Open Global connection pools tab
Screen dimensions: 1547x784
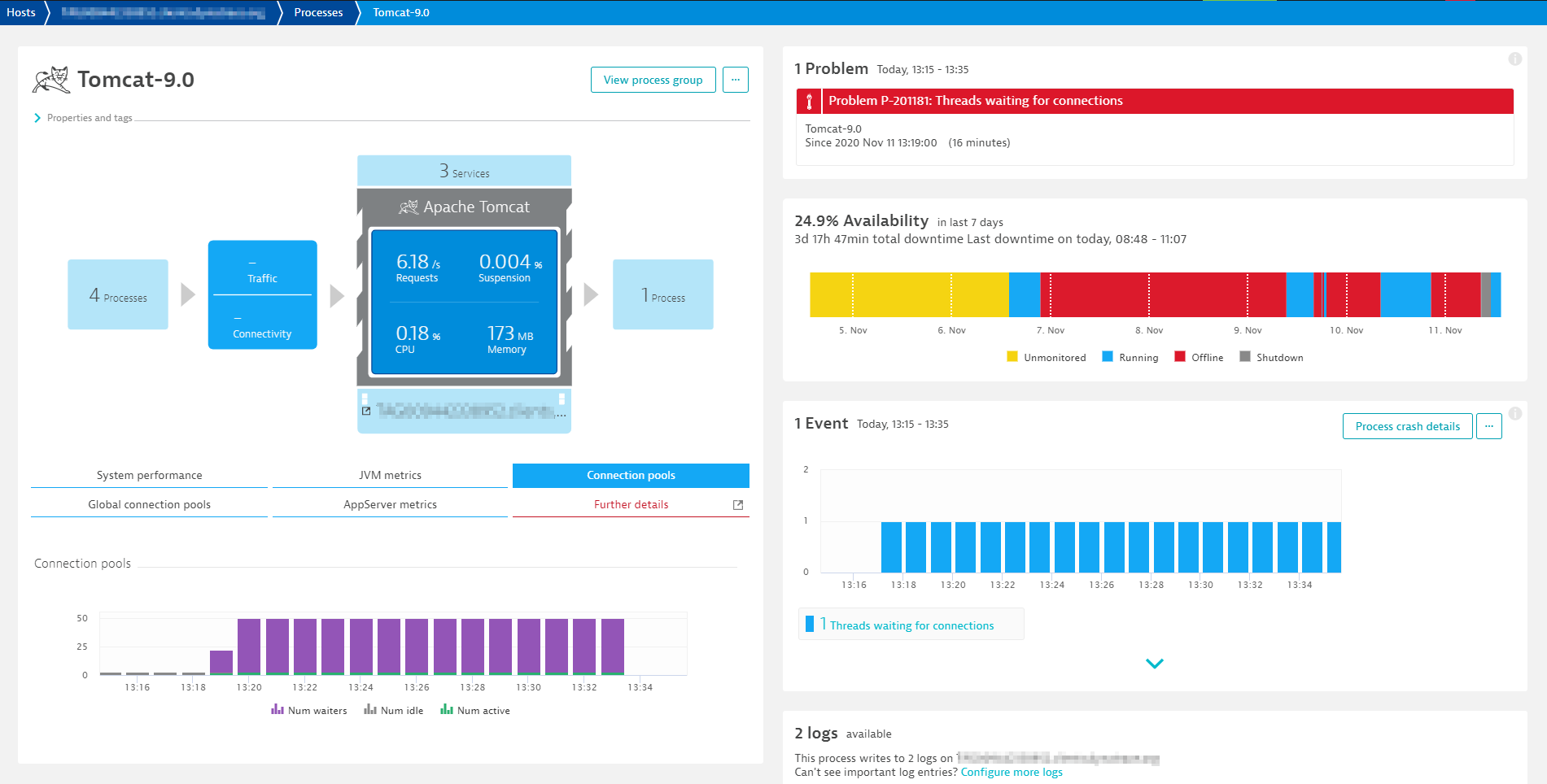pyautogui.click(x=149, y=505)
